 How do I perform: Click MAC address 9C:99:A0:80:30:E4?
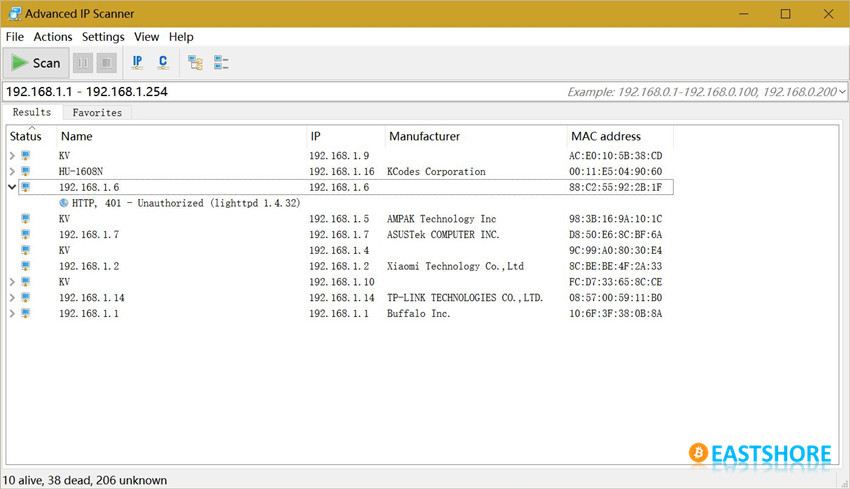click(615, 250)
